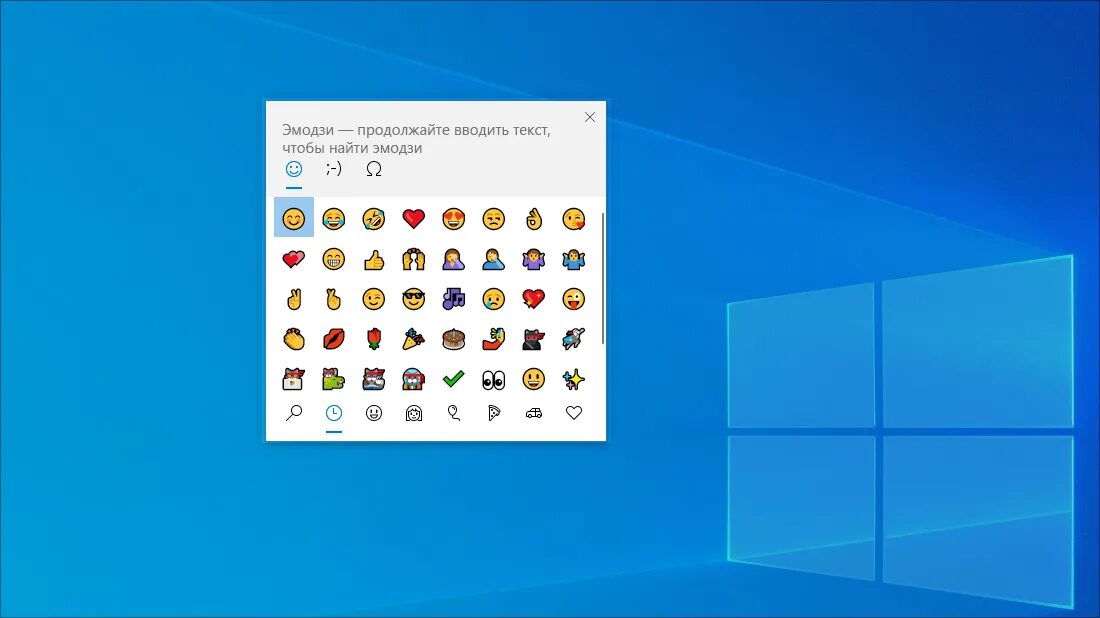The image size is (1100, 618).
Task: Select the thumbs up emoji
Action: point(373,258)
